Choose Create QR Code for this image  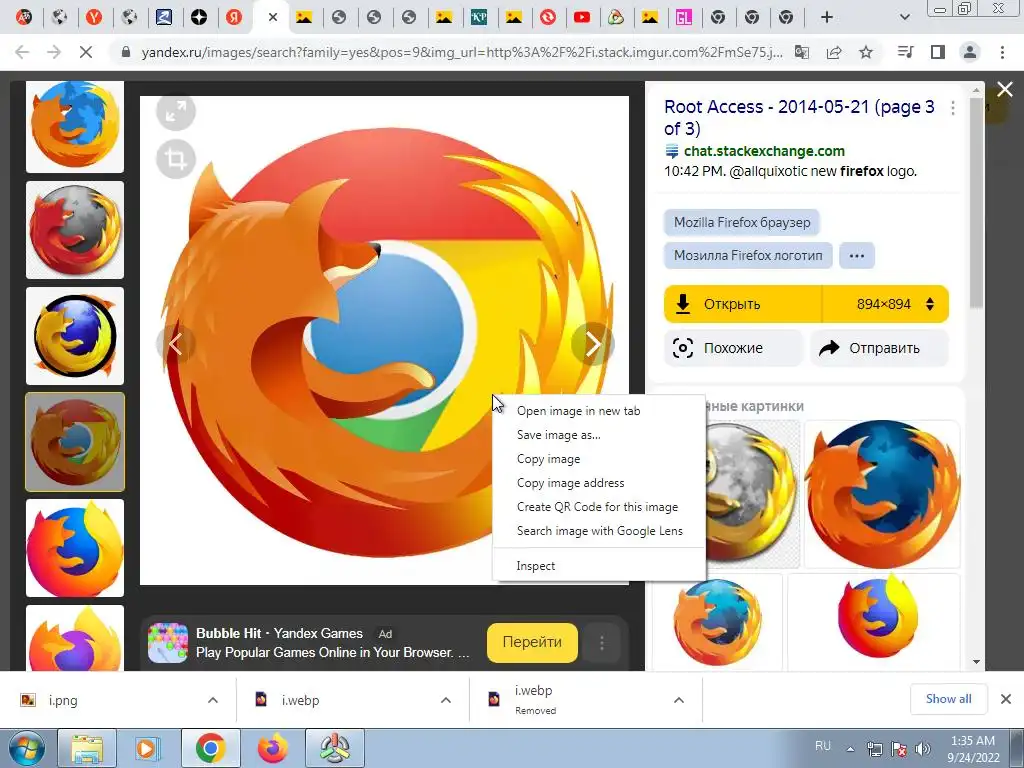[599, 507]
